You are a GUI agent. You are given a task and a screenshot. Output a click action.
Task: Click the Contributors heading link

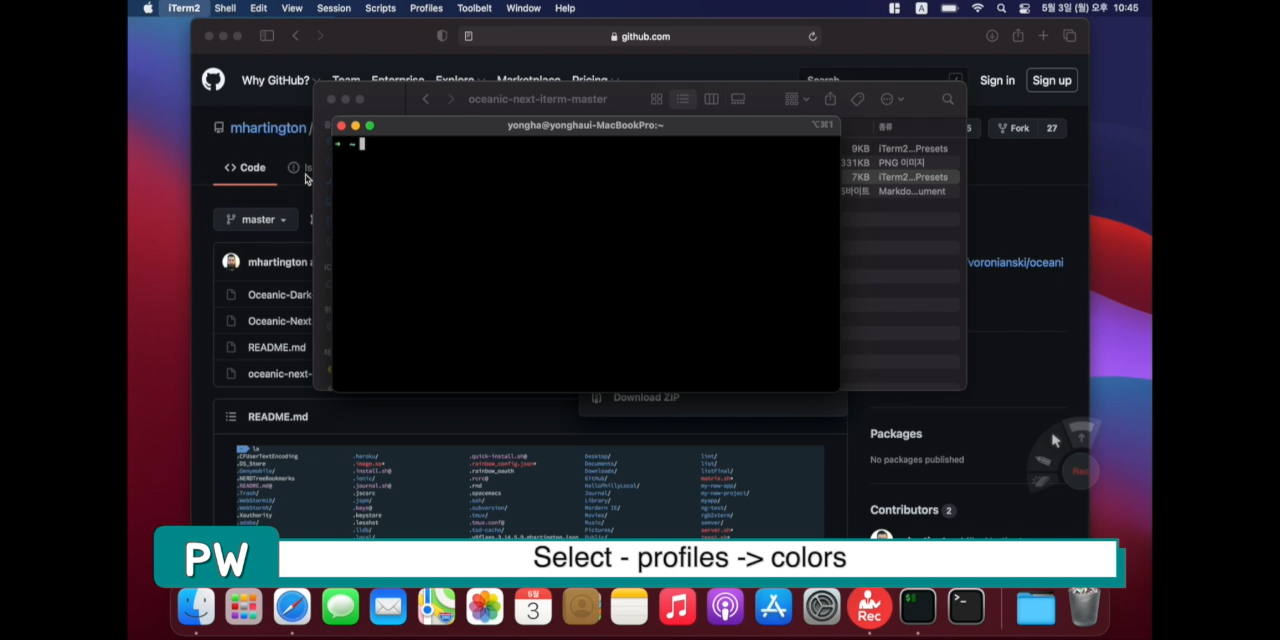coord(904,510)
